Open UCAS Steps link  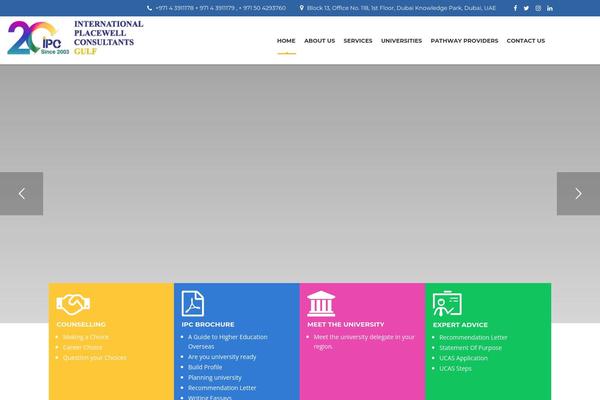point(455,368)
